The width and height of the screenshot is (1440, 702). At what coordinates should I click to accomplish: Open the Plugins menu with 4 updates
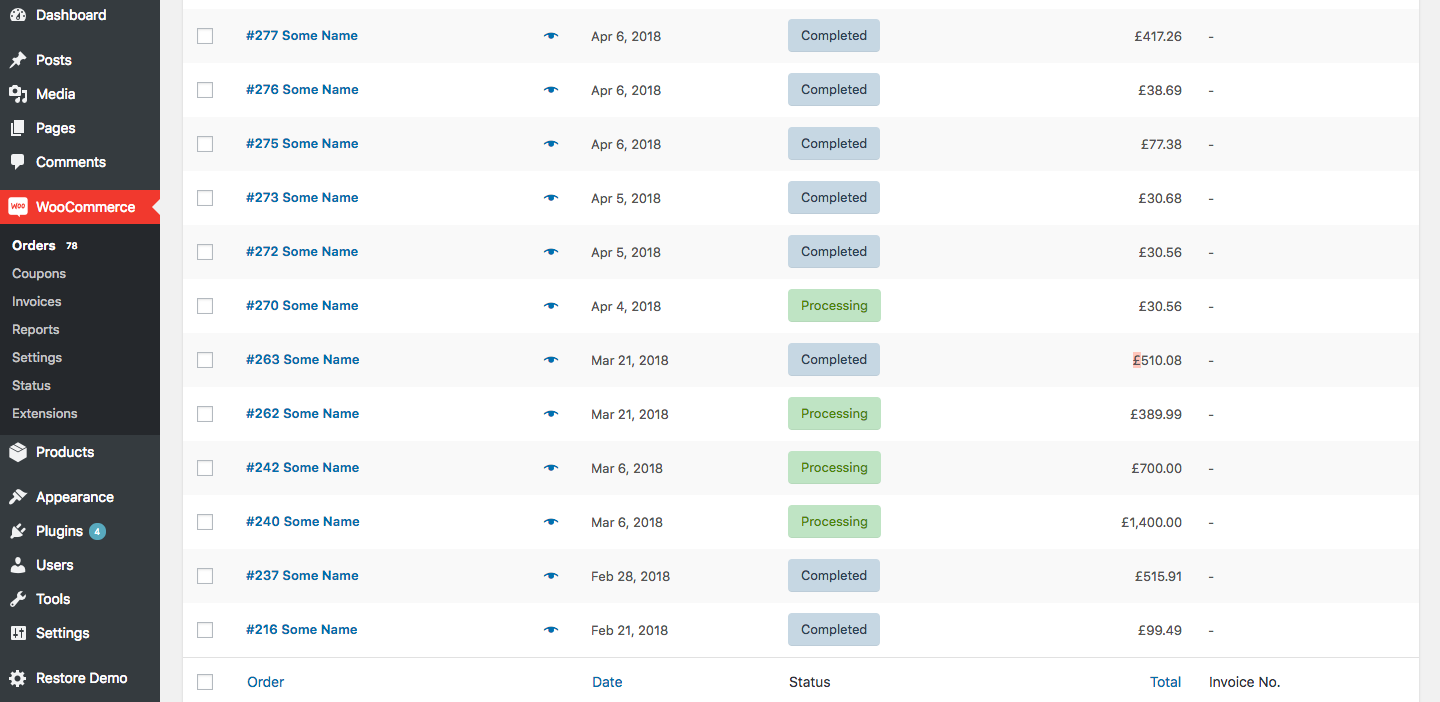[x=60, y=531]
